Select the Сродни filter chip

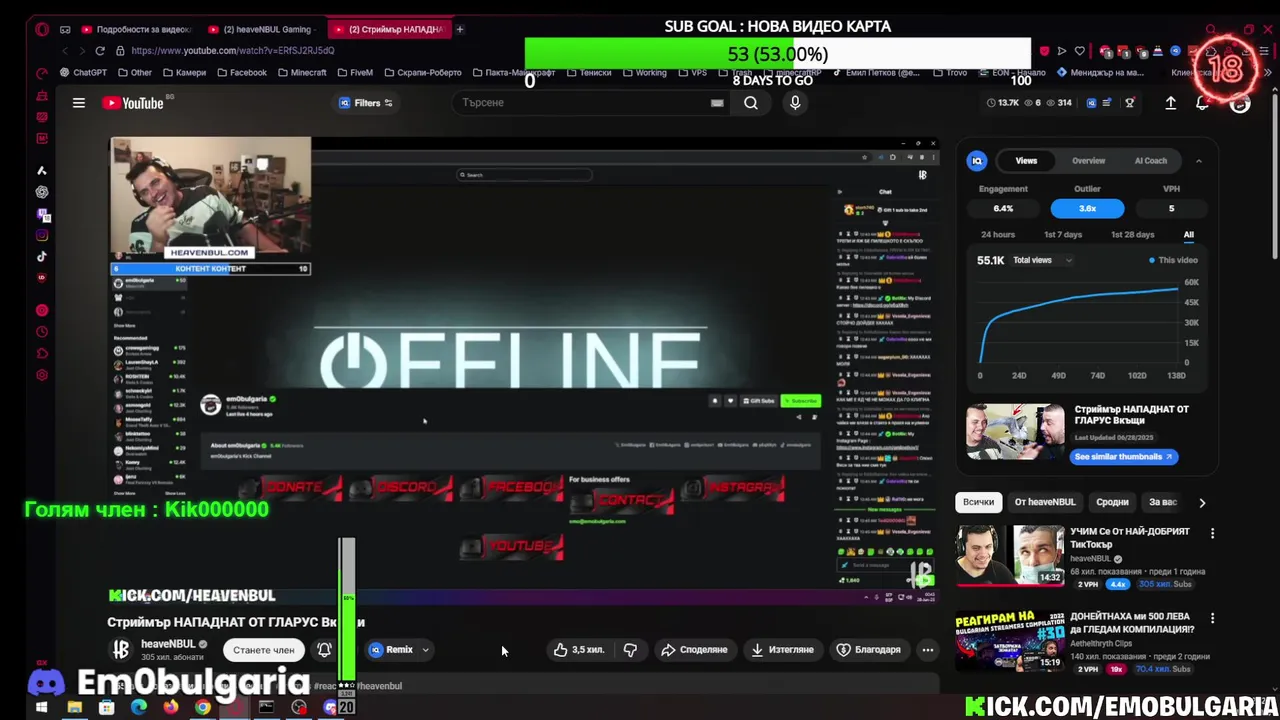pyautogui.click(x=1112, y=502)
